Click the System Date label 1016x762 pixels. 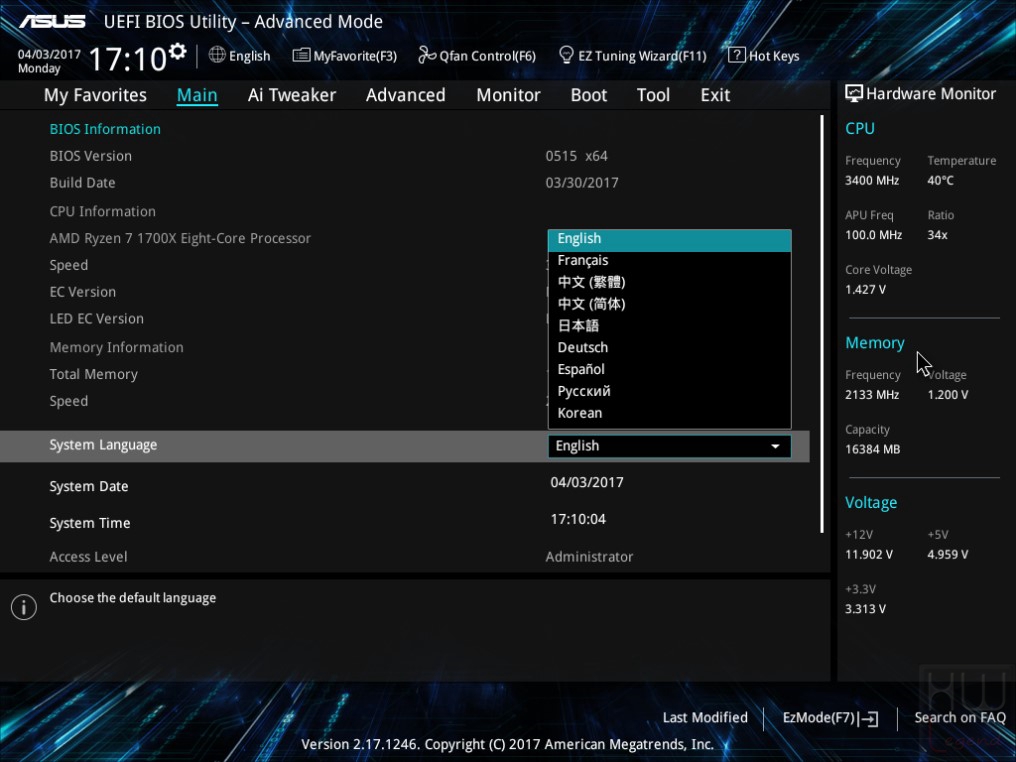89,487
